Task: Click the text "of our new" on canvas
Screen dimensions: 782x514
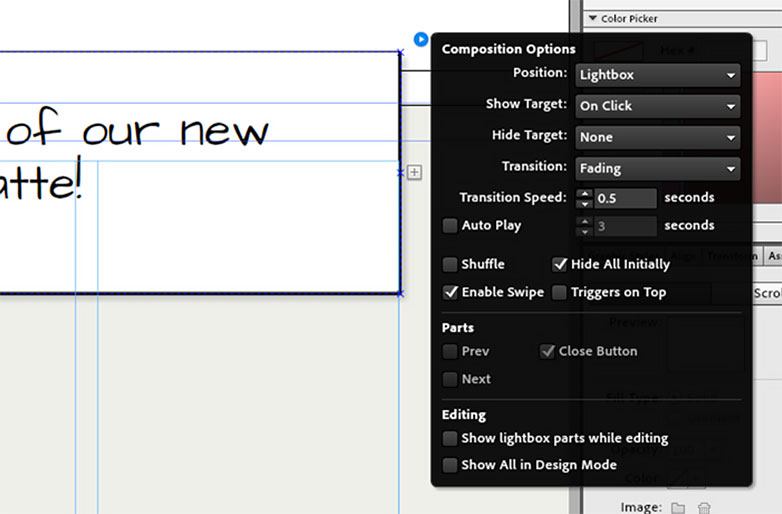Action: coord(137,127)
